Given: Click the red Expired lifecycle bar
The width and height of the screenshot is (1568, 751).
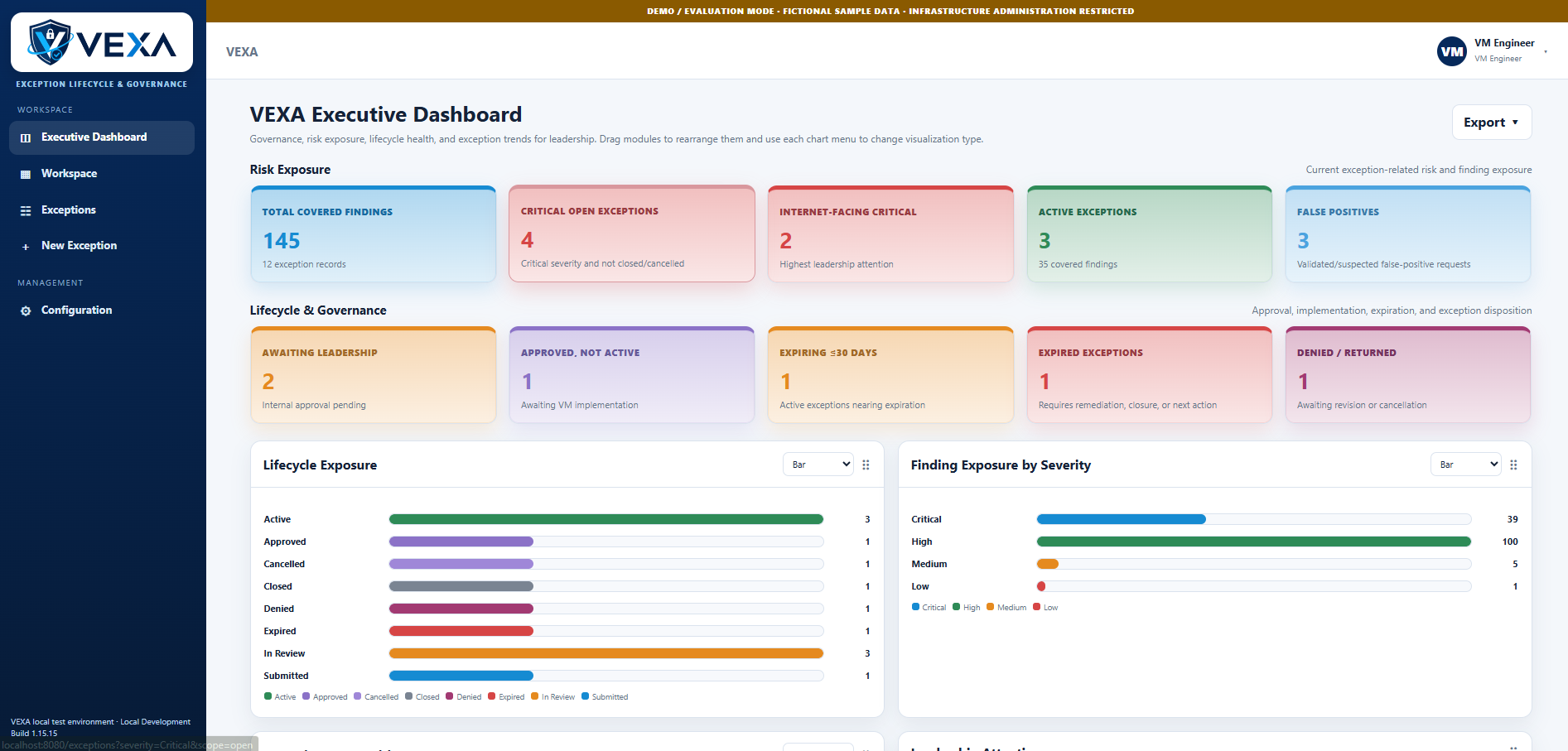Looking at the screenshot, I should point(461,631).
